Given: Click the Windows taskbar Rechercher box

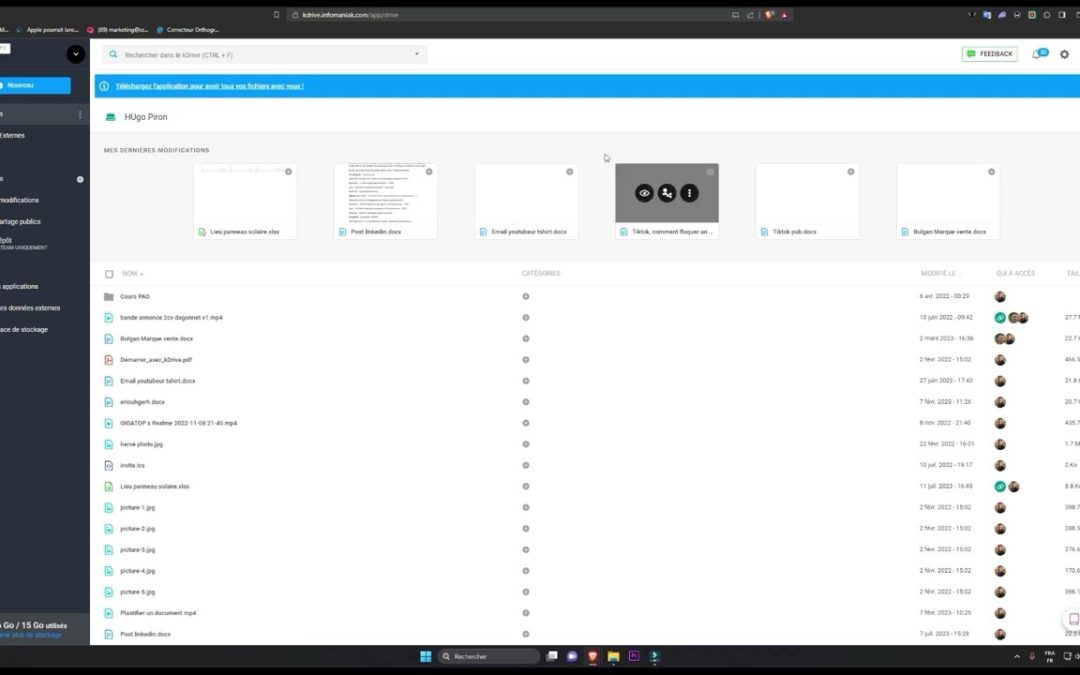Looking at the screenshot, I should tap(489, 656).
